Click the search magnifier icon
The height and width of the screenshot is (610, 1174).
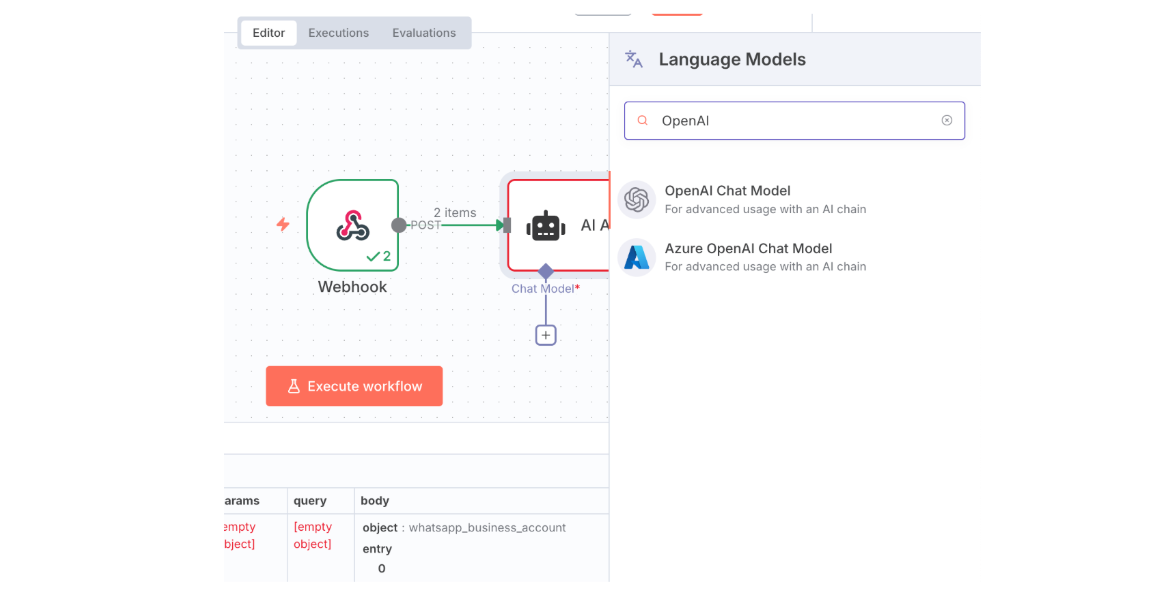pos(643,121)
